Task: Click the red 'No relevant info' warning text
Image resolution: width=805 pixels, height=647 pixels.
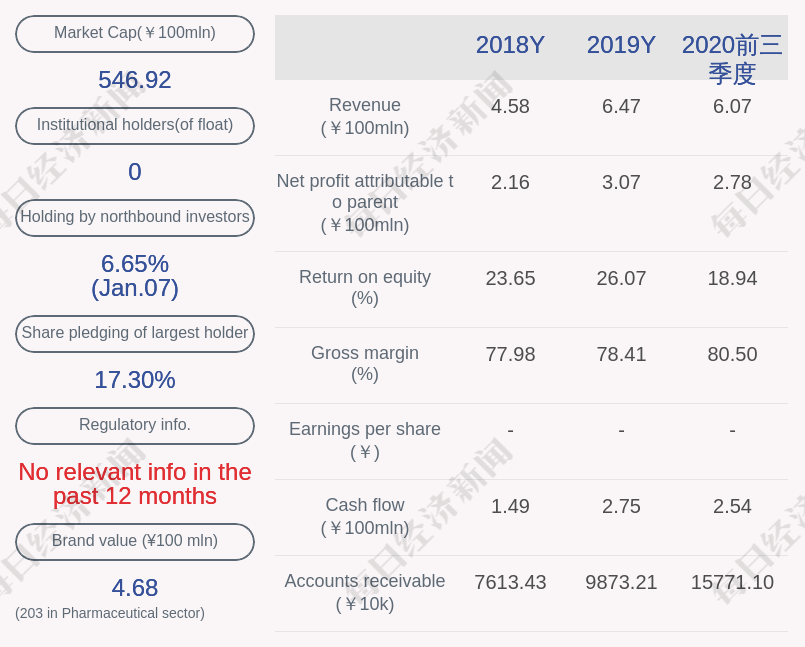Action: pos(134,483)
